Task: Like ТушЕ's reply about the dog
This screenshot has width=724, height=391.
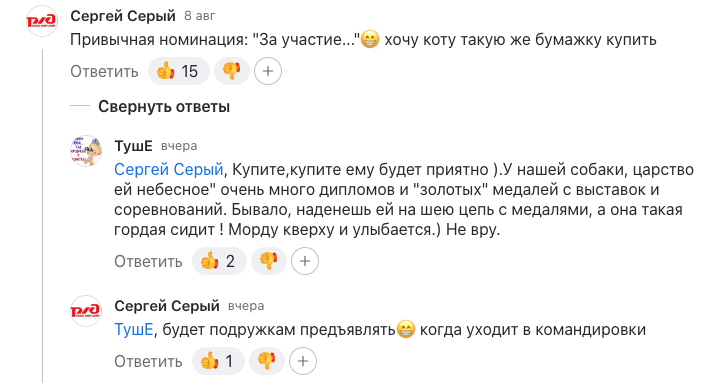Action: click(x=219, y=261)
